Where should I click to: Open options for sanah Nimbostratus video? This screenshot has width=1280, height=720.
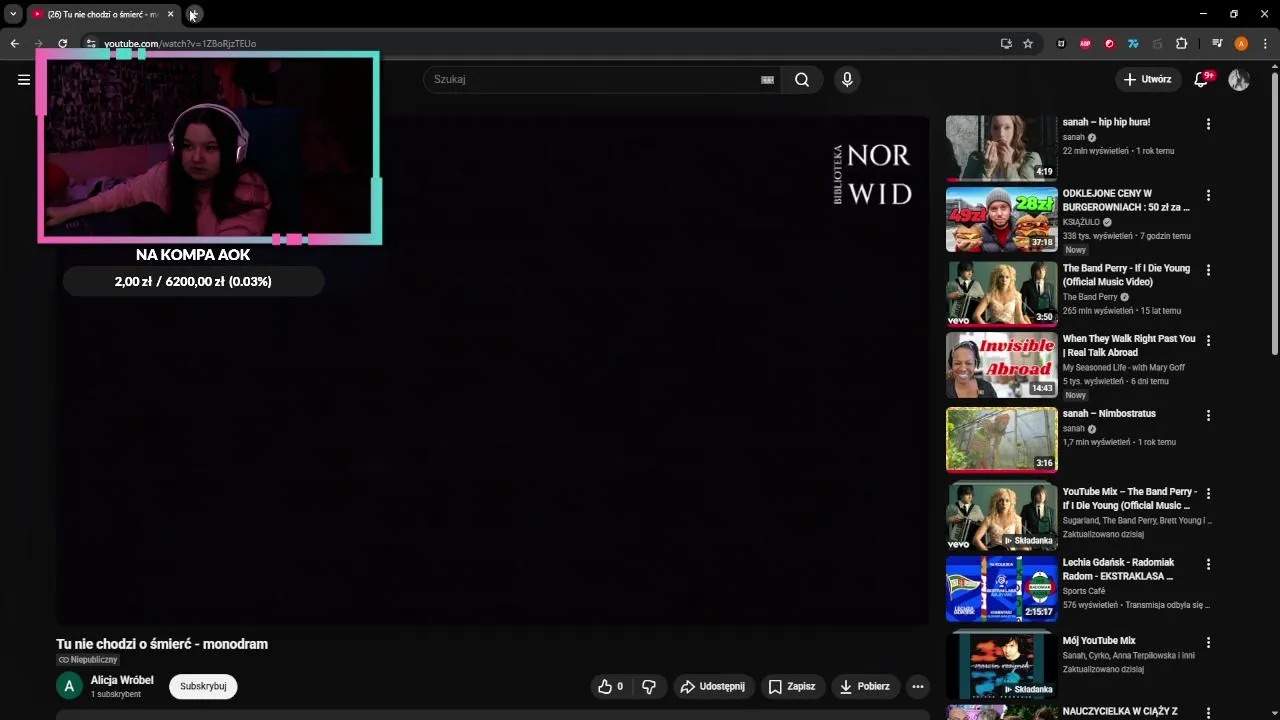pyautogui.click(x=1208, y=415)
